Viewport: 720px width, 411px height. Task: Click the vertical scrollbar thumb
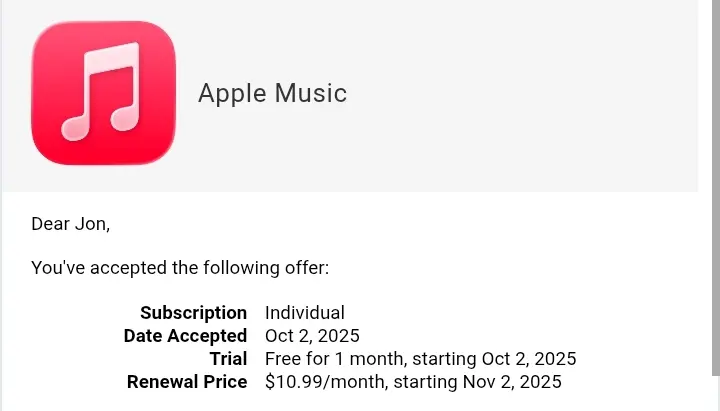pyautogui.click(x=716, y=188)
